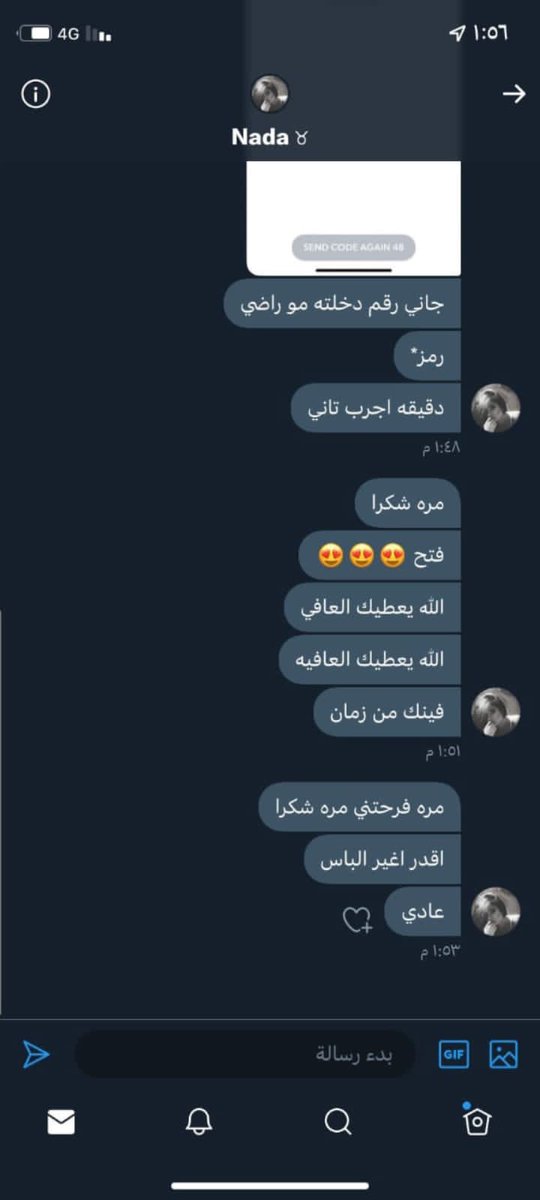Open Nada's profile picture in header
The image size is (540, 1200).
[x=269, y=94]
